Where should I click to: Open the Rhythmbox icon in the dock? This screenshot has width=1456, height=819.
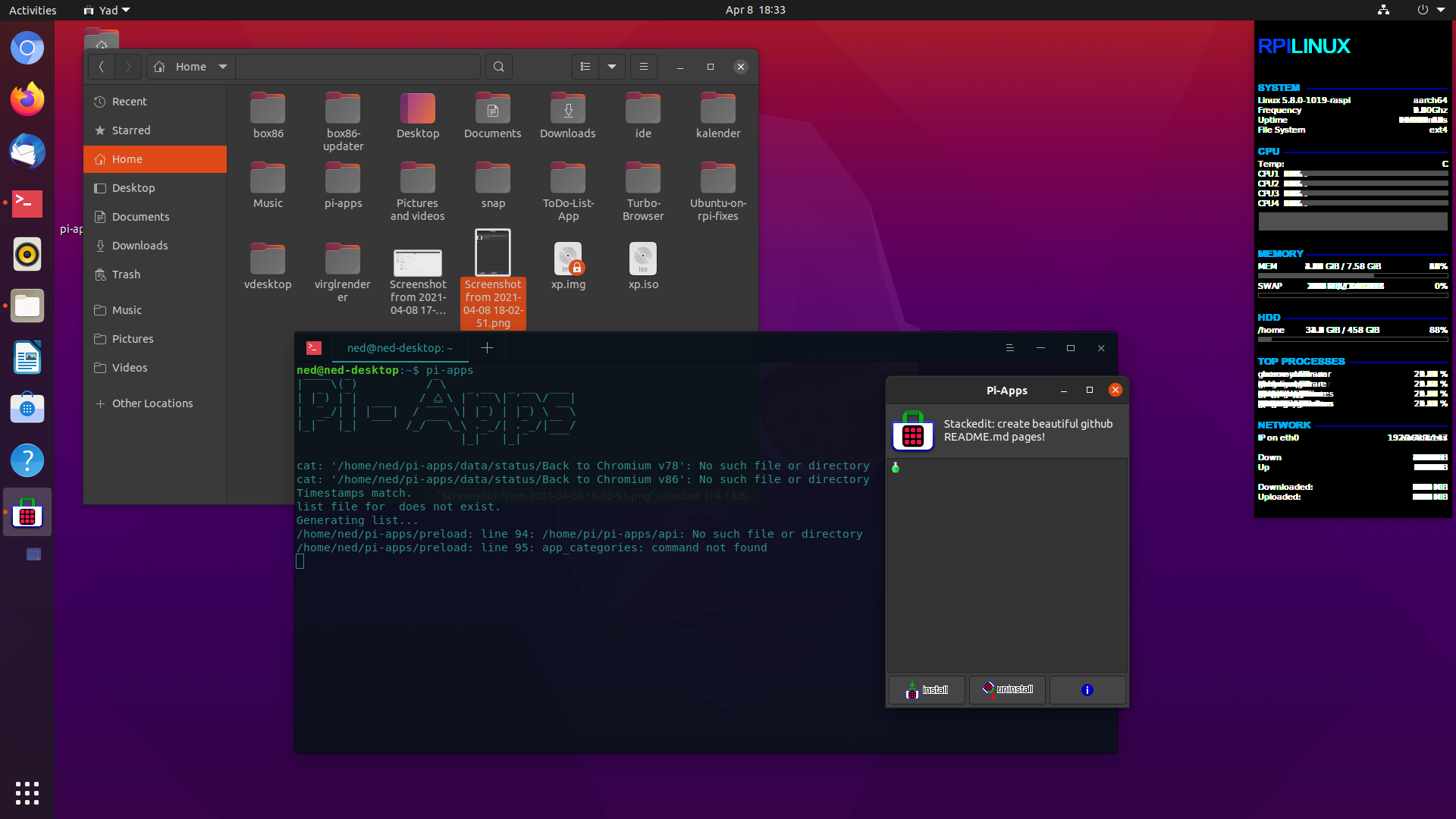point(27,254)
